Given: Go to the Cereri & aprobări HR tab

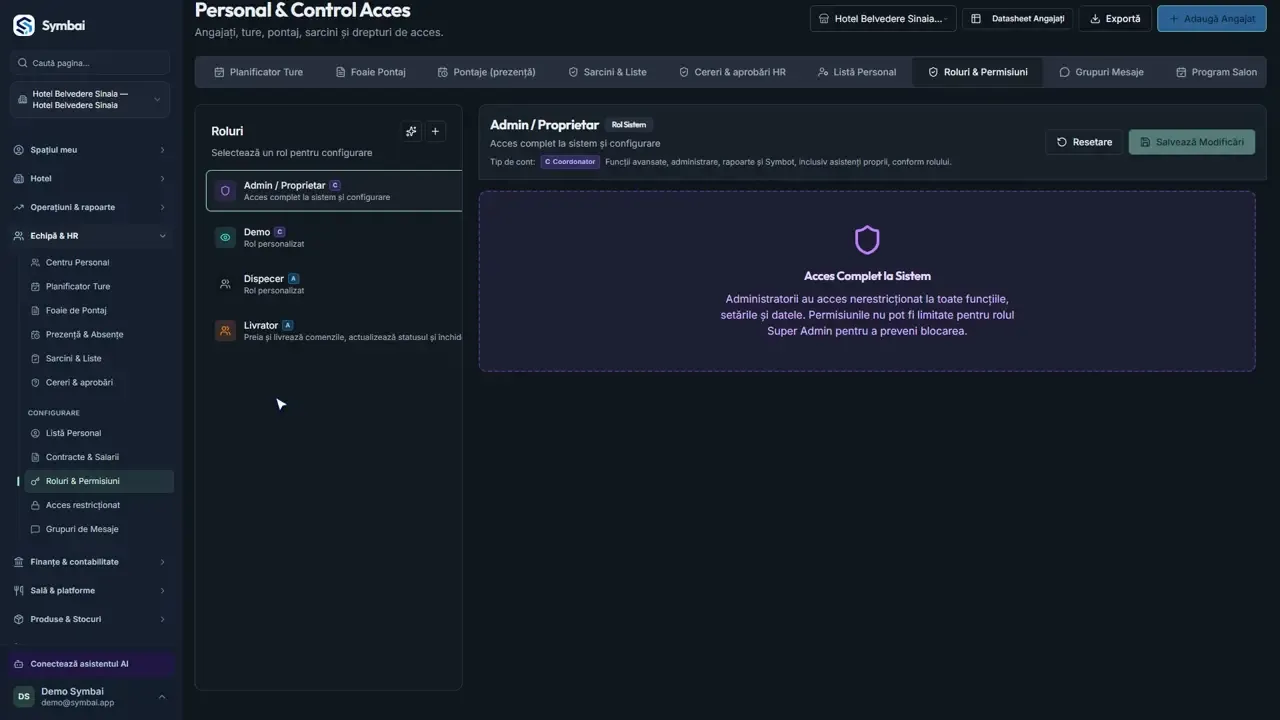Looking at the screenshot, I should tap(732, 72).
